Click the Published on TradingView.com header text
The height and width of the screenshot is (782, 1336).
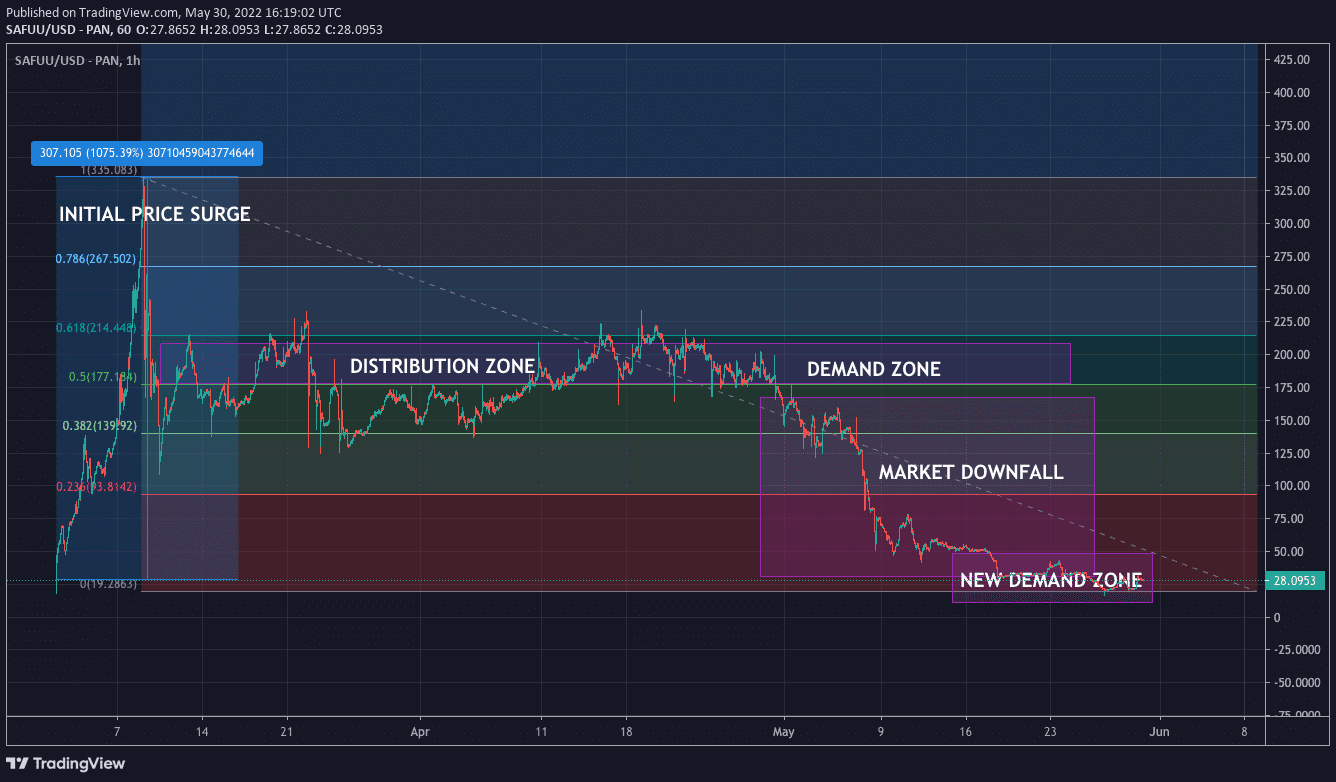[x=173, y=12]
